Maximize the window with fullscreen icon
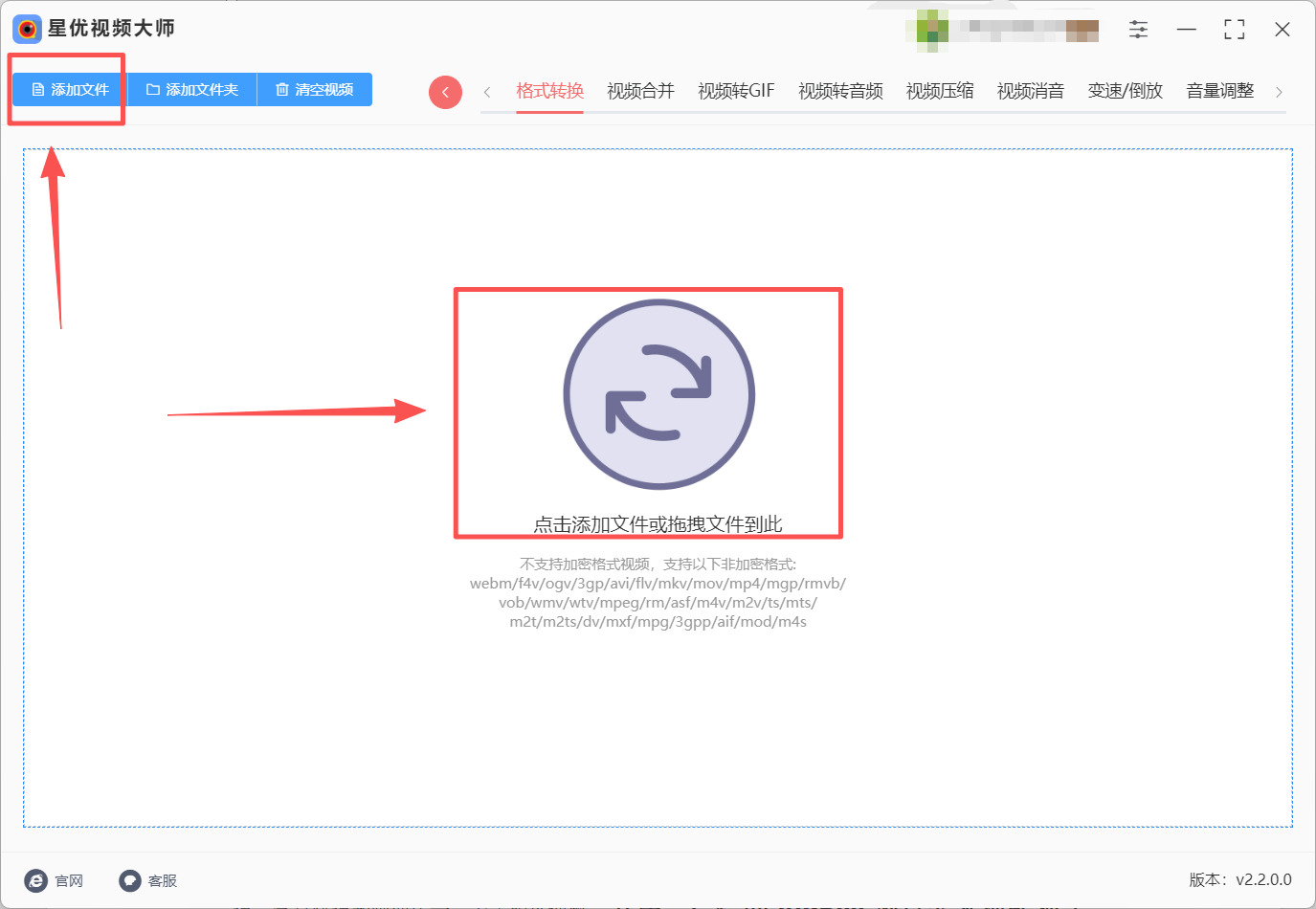This screenshot has height=909, width=1316. pyautogui.click(x=1235, y=30)
